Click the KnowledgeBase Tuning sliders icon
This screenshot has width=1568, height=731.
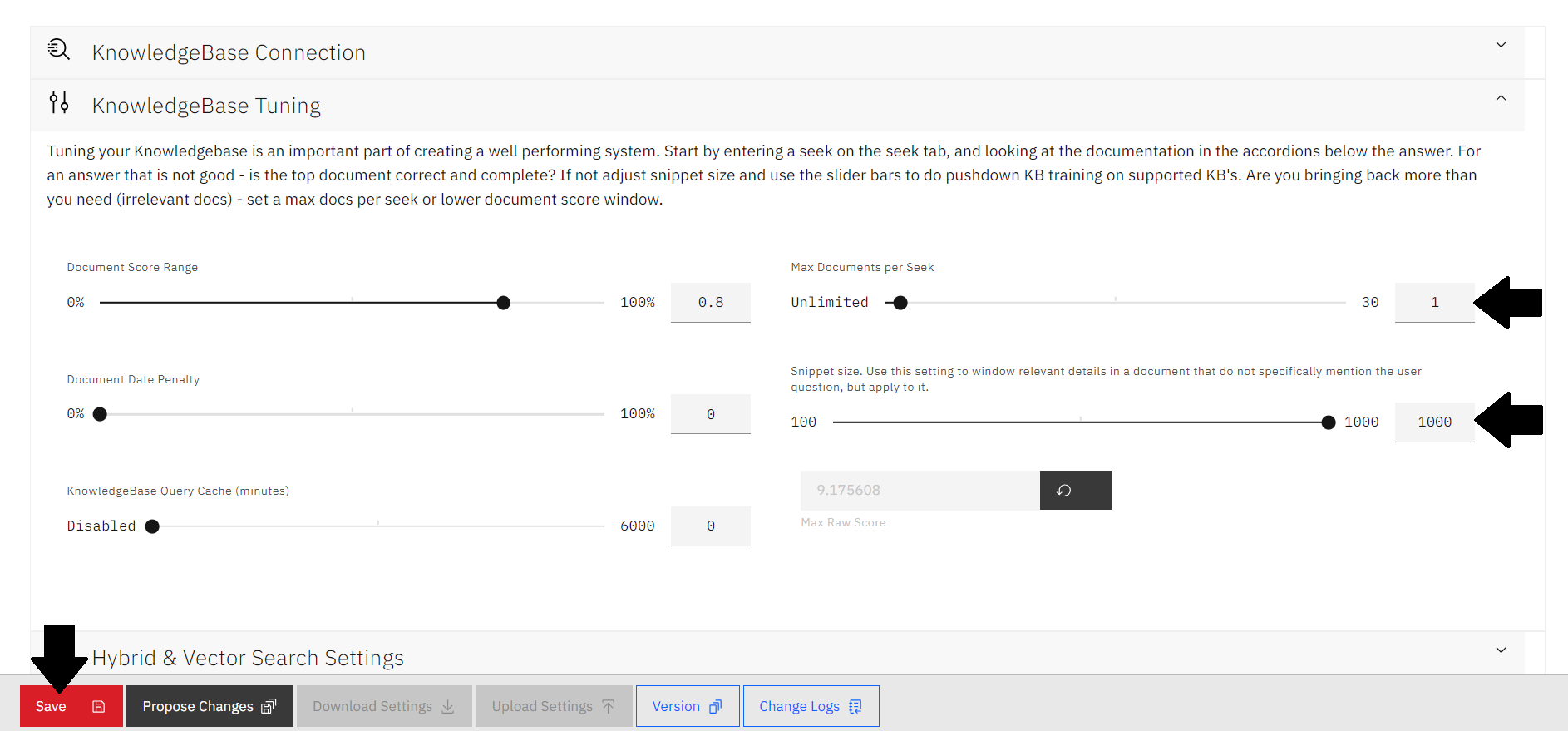58,103
